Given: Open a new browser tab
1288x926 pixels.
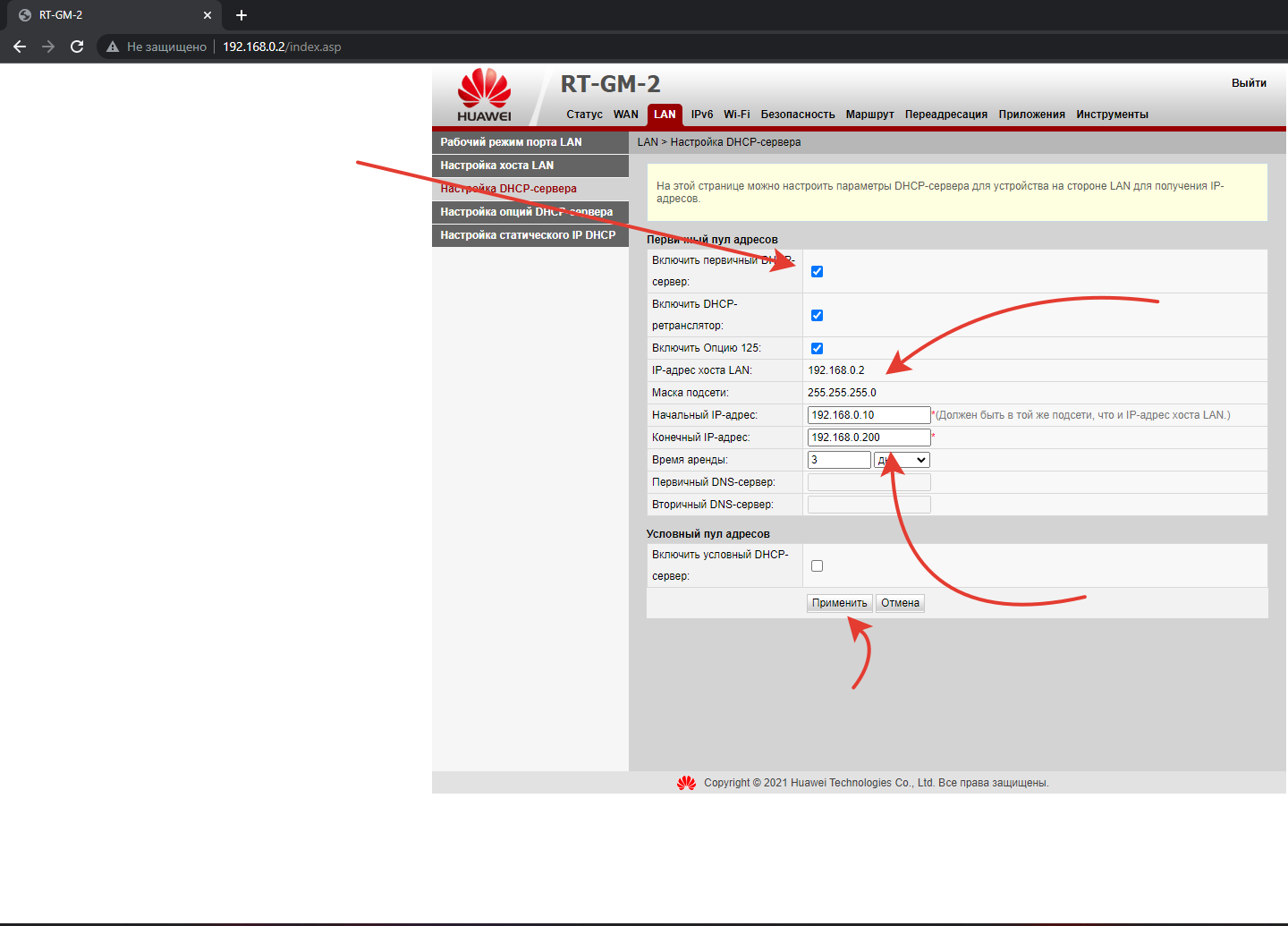Looking at the screenshot, I should click(x=241, y=15).
